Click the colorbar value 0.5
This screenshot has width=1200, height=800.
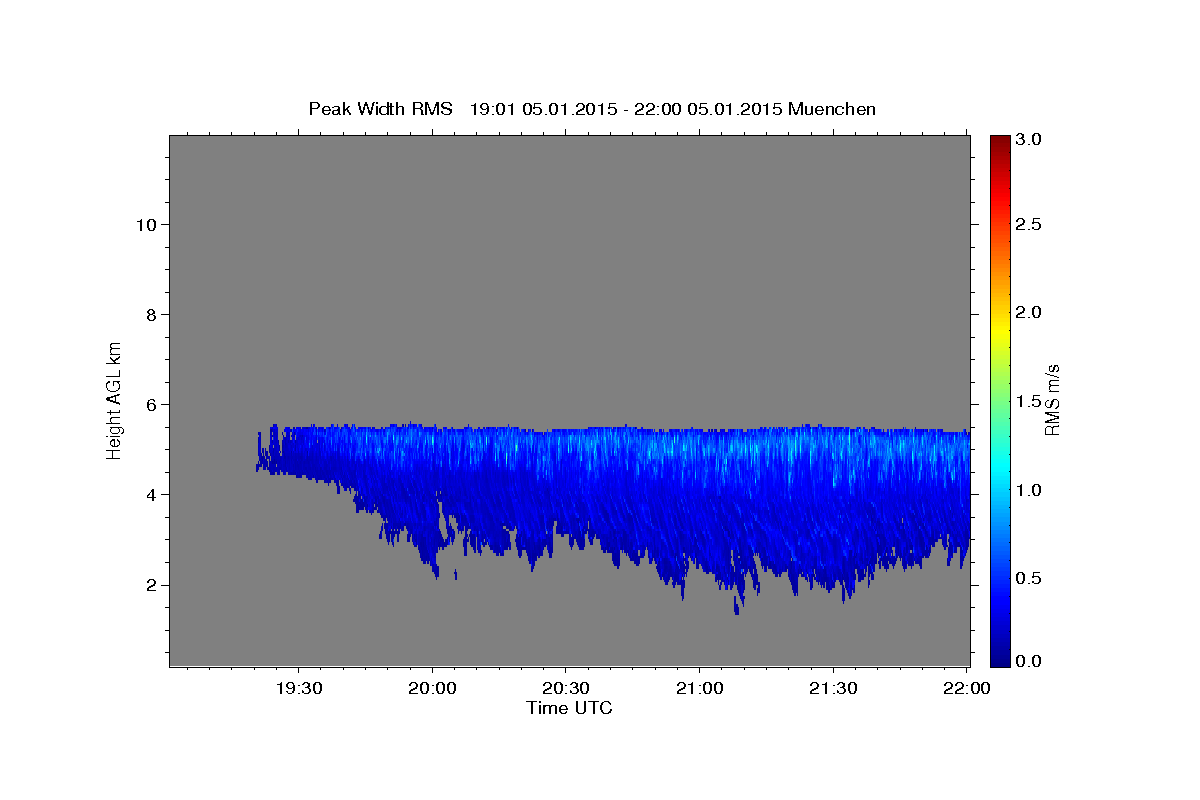[1029, 578]
